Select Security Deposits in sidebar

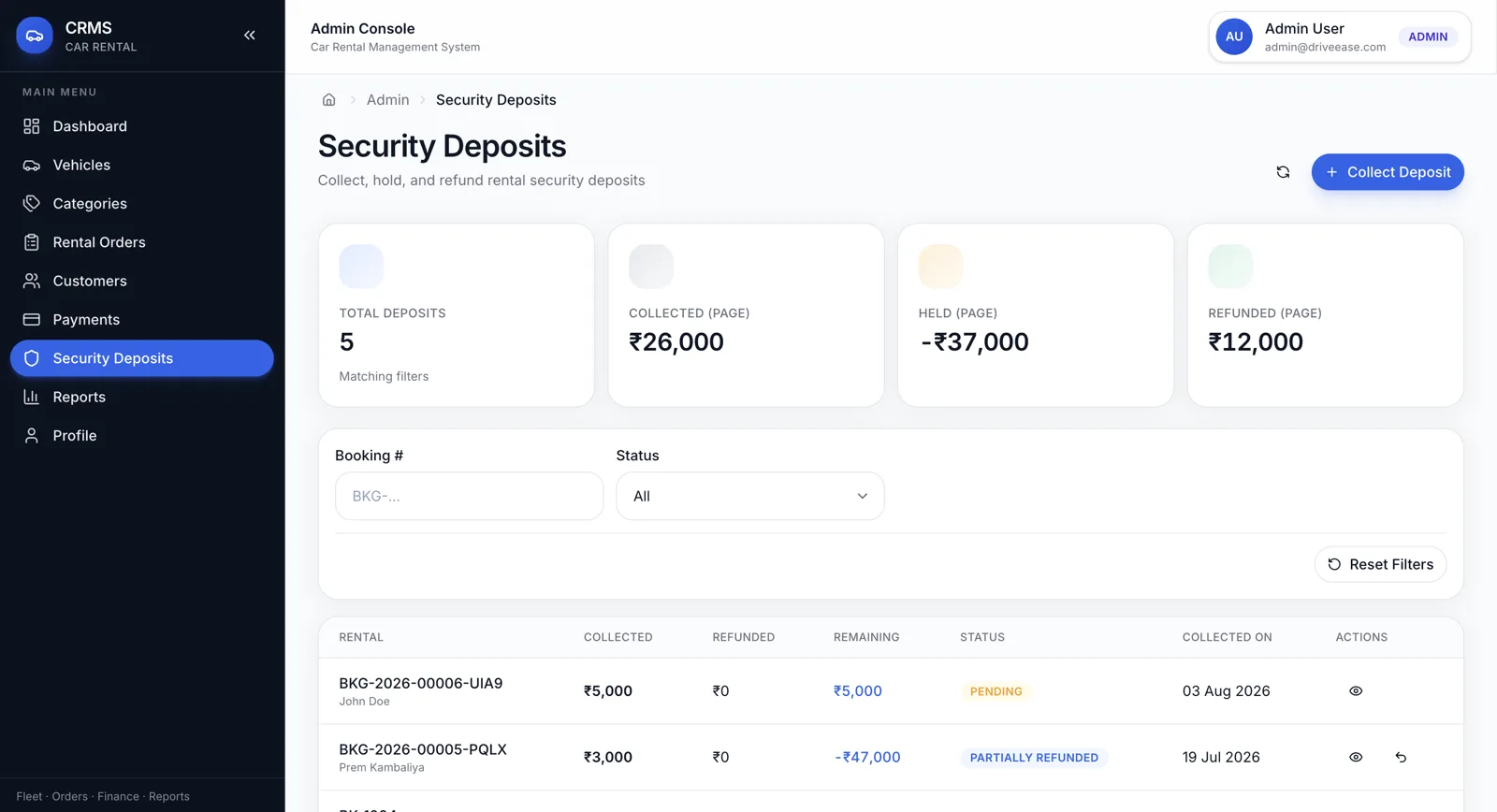click(x=142, y=358)
